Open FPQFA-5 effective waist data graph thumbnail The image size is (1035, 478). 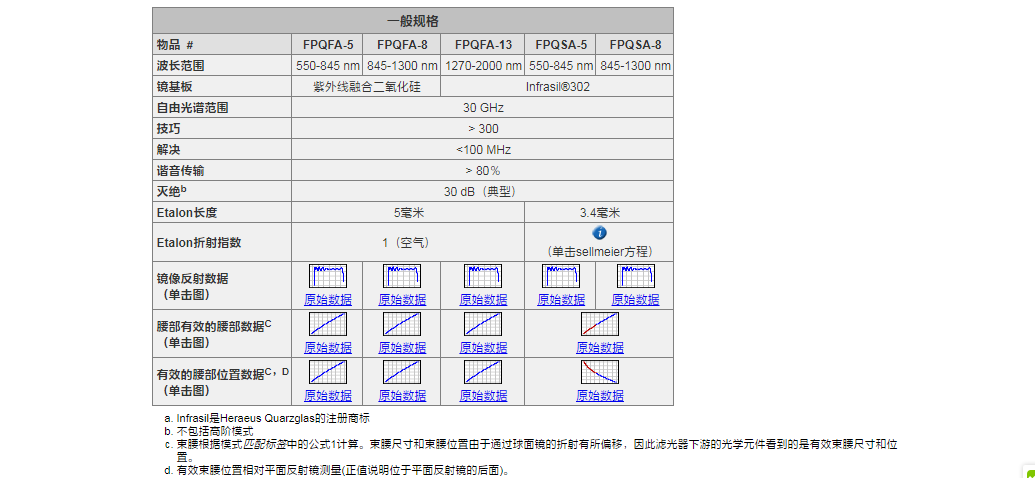coord(328,324)
